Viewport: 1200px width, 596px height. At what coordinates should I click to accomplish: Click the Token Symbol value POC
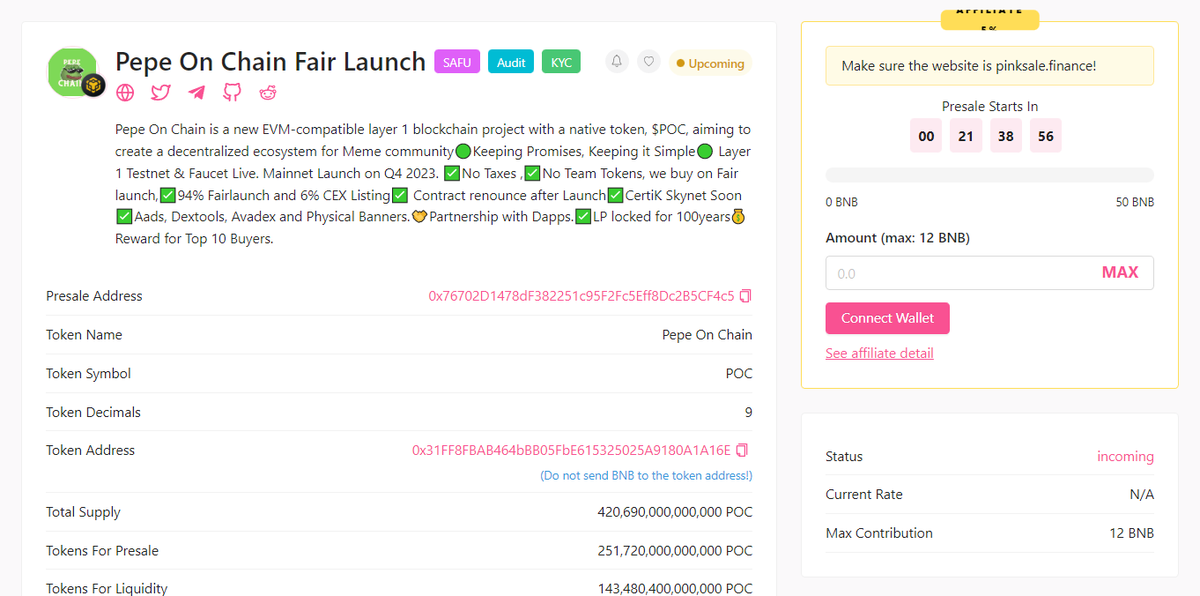[x=739, y=373]
